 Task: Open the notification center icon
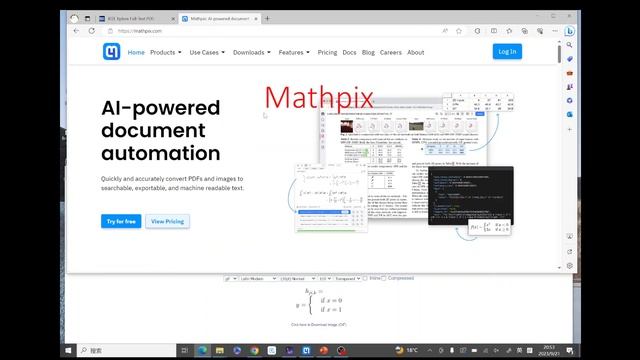[x=570, y=350]
